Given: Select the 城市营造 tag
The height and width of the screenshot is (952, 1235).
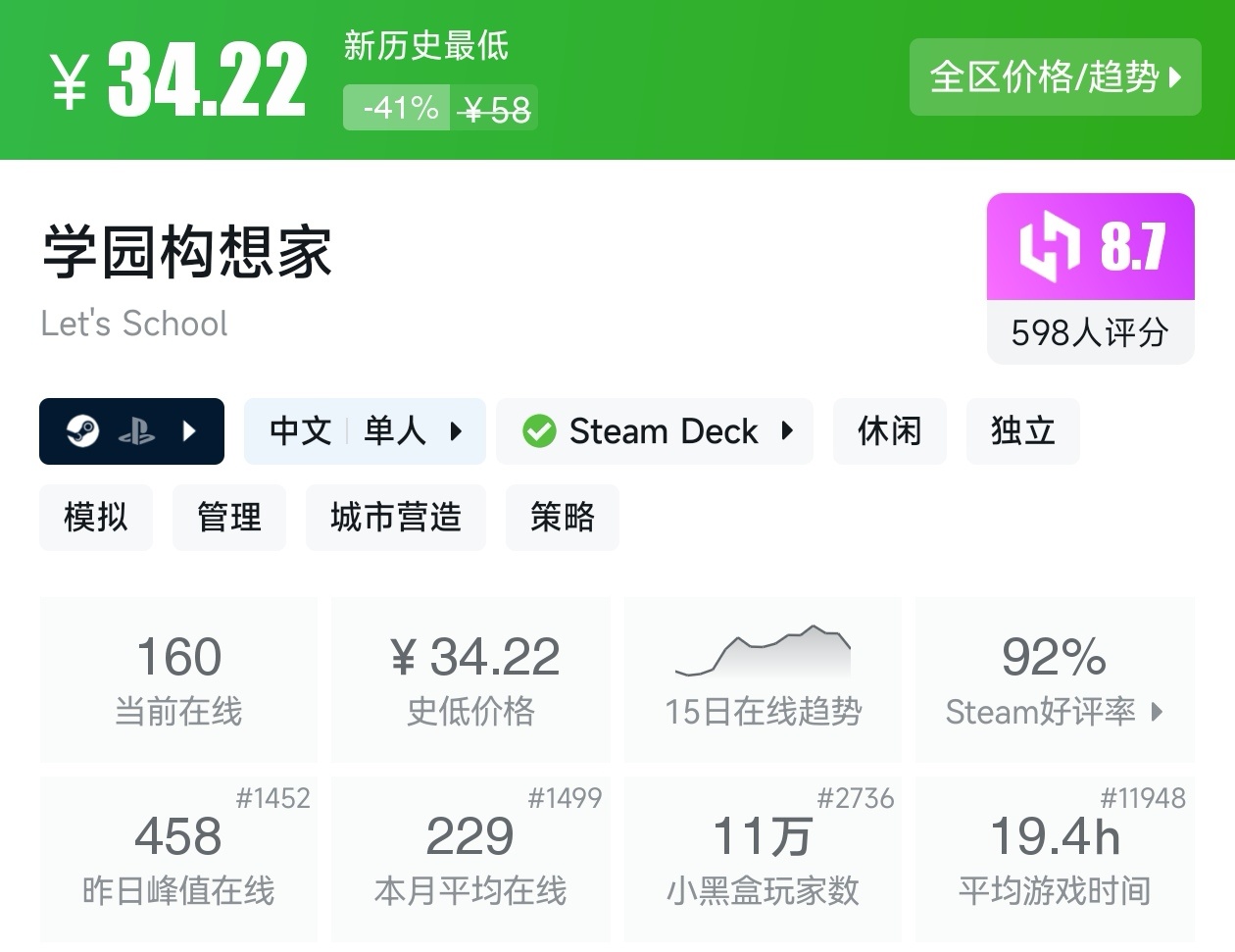Looking at the screenshot, I should coord(396,517).
